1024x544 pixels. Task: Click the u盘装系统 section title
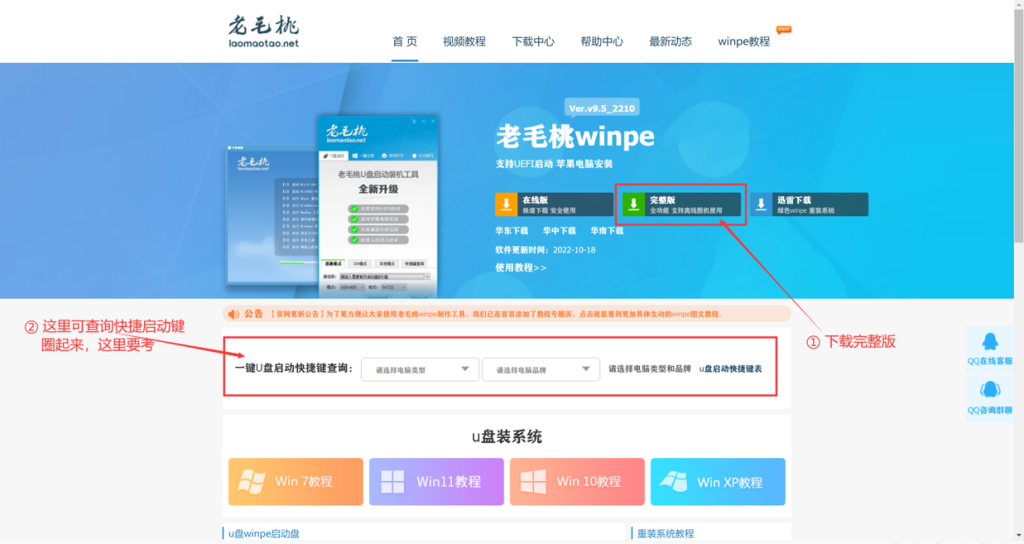click(507, 437)
